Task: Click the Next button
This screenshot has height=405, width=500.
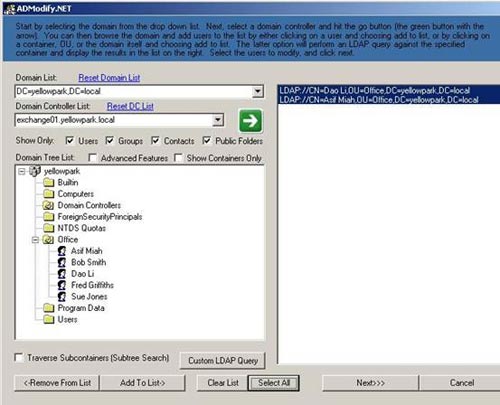Action: pyautogui.click(x=370, y=383)
